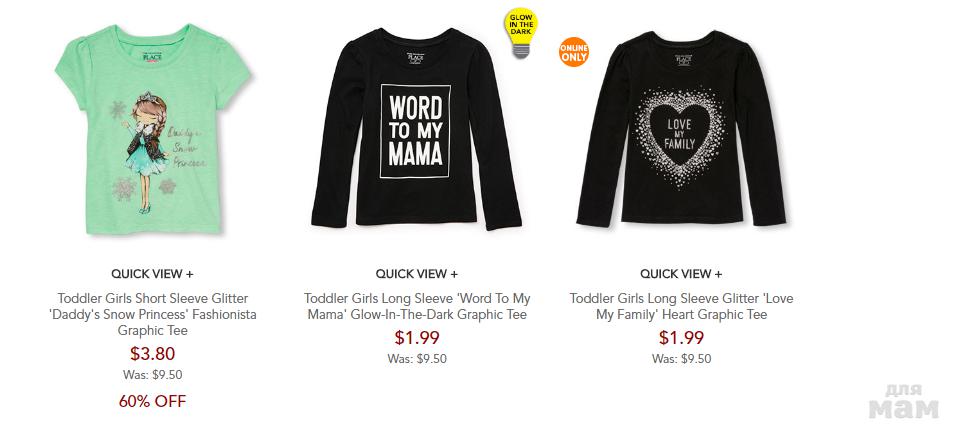Click the $3.80 price on green tee
The image size is (954, 433).
[153, 353]
